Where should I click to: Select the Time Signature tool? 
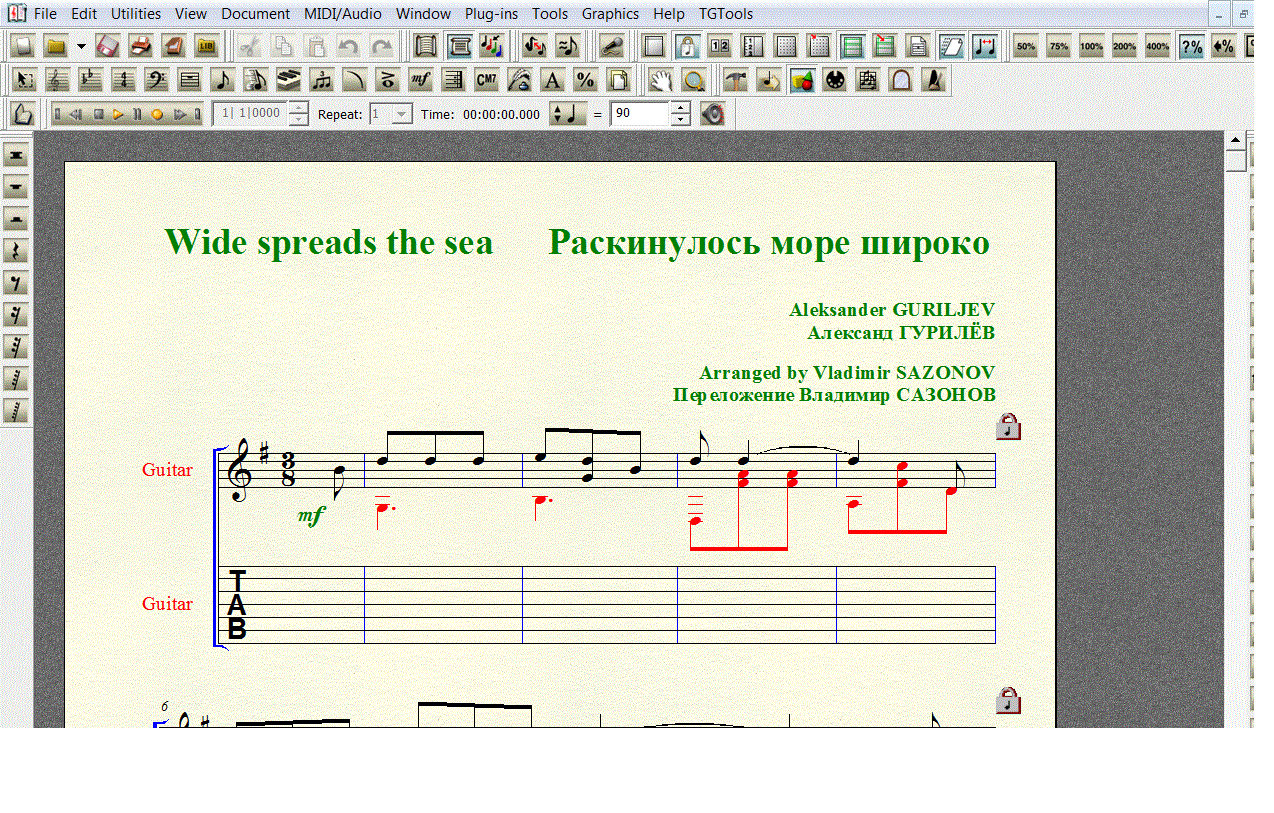[123, 81]
